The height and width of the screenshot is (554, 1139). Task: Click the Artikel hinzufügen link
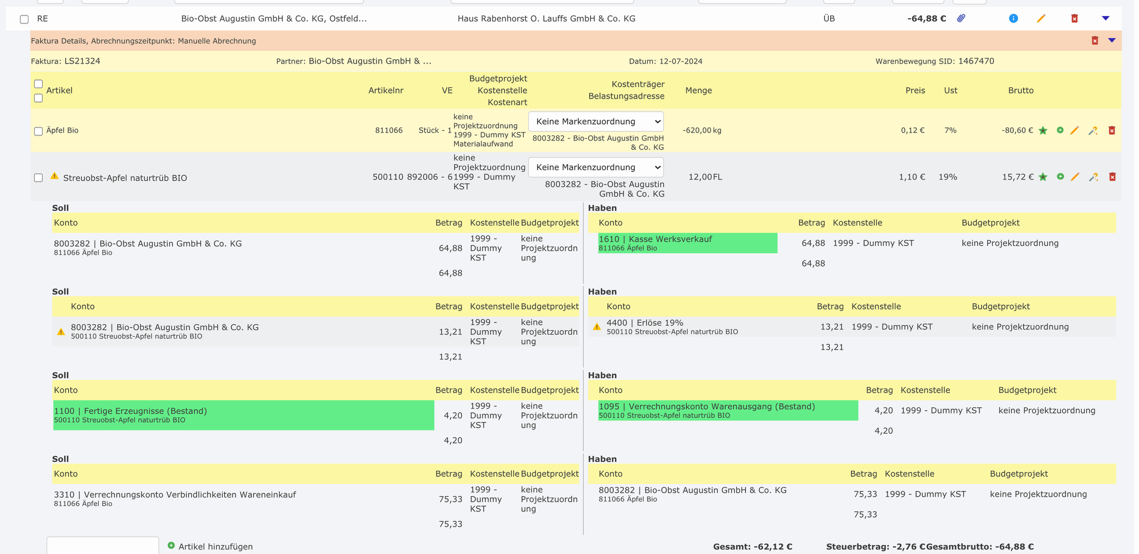(215, 546)
